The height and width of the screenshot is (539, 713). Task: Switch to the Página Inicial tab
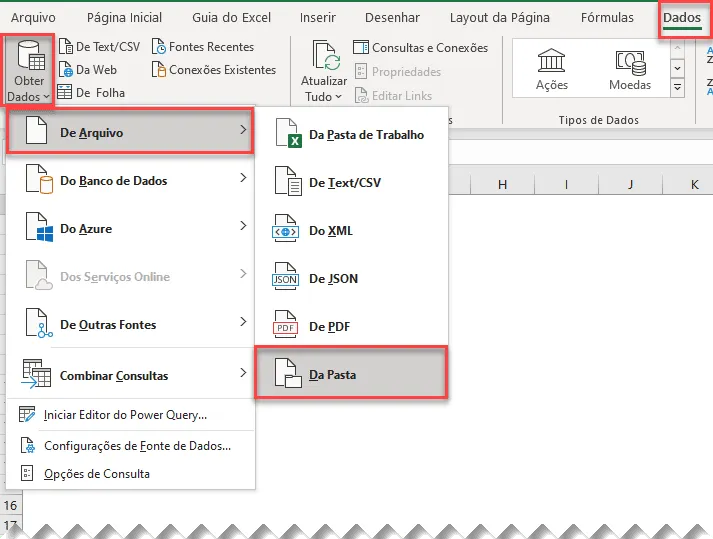pos(124,18)
